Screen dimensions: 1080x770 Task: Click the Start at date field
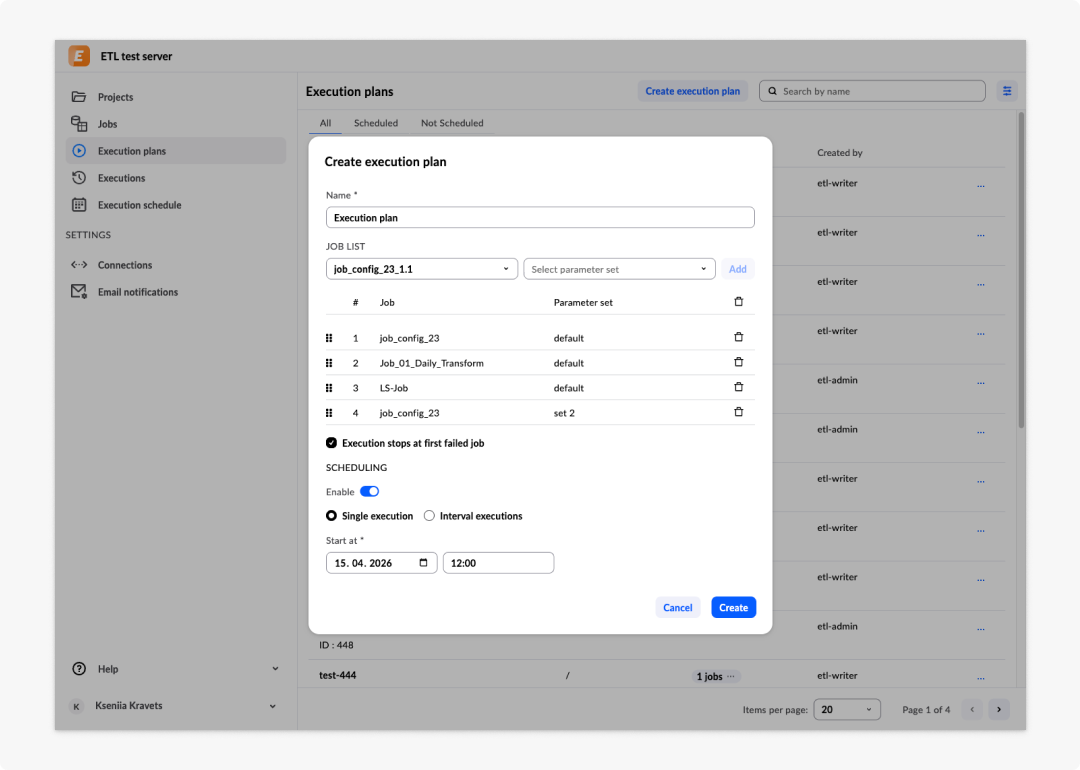382,563
